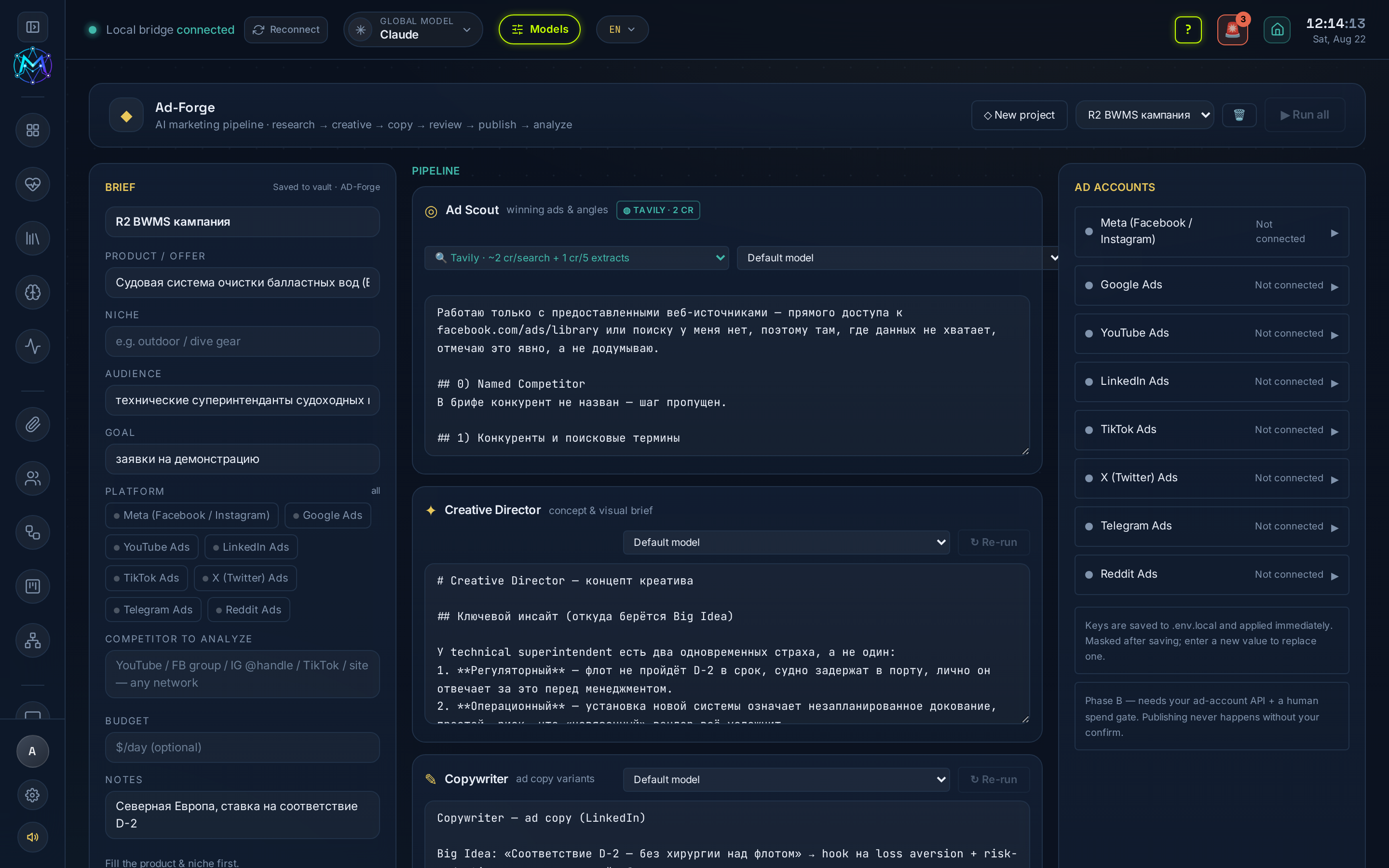Expand the TikTok Ads account row
The height and width of the screenshot is (868, 1389).
(x=1212, y=429)
